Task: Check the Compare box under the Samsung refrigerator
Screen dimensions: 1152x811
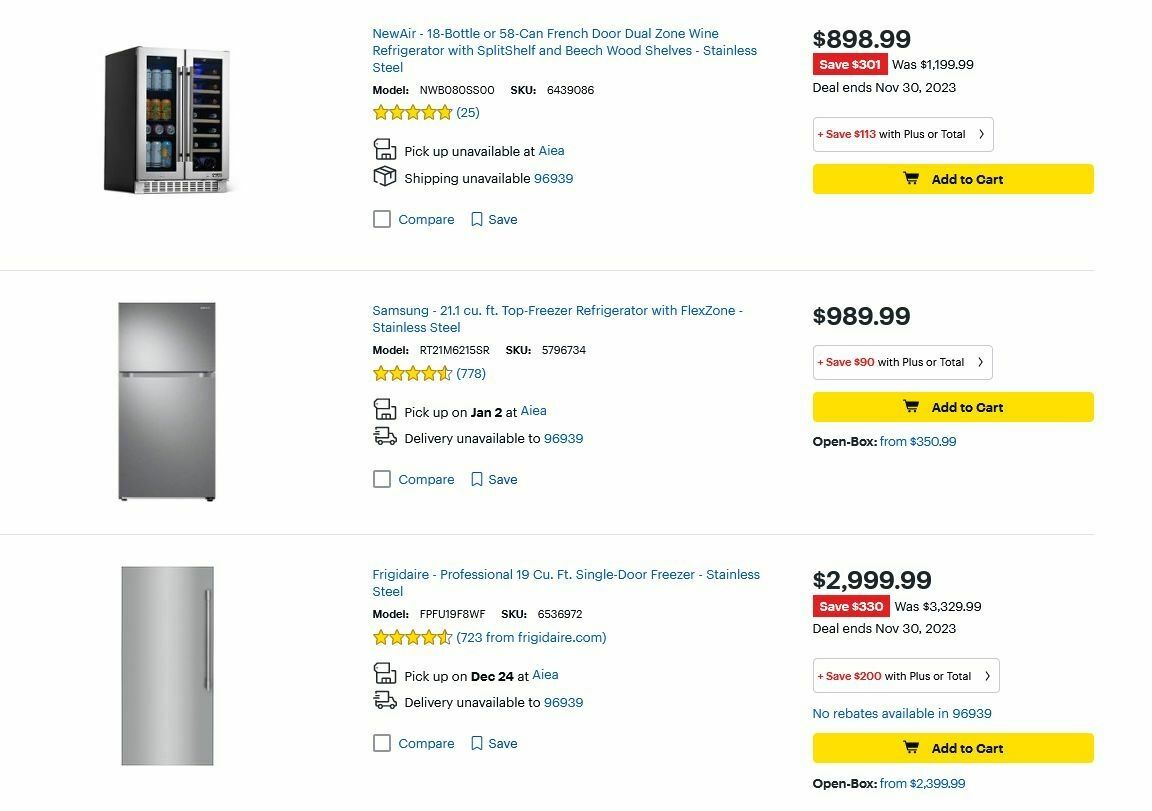Action: 382,479
